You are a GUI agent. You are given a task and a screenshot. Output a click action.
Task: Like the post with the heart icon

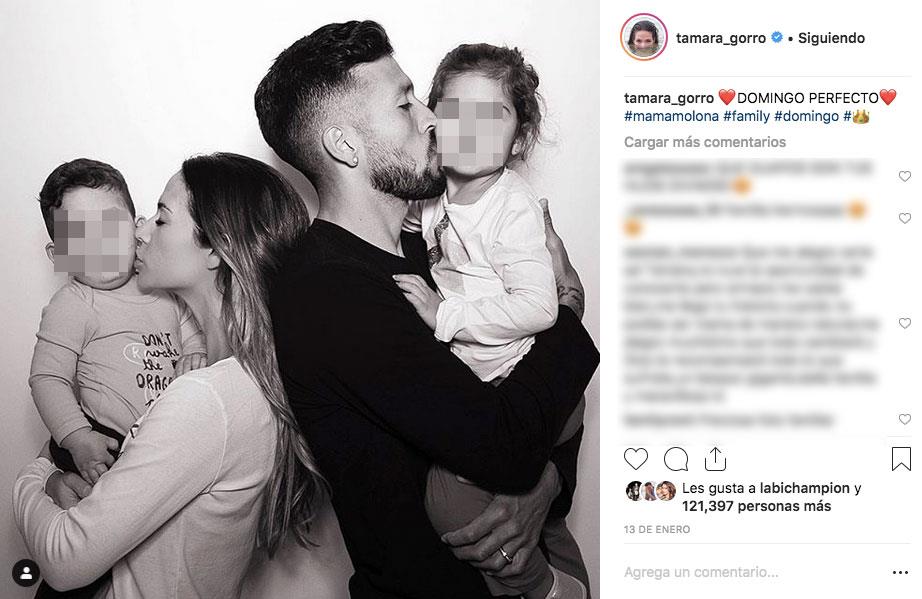tap(636, 459)
